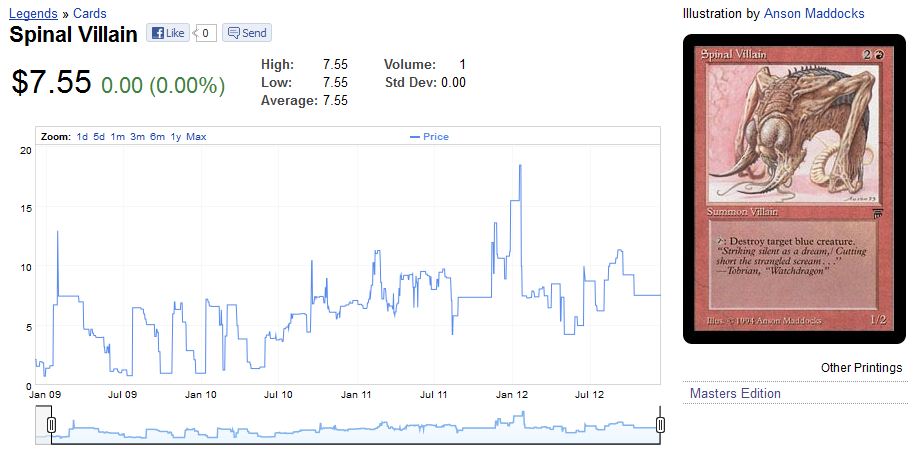Open the Legends breadcrumb link
Screen dimensions: 915x457
click(33, 13)
